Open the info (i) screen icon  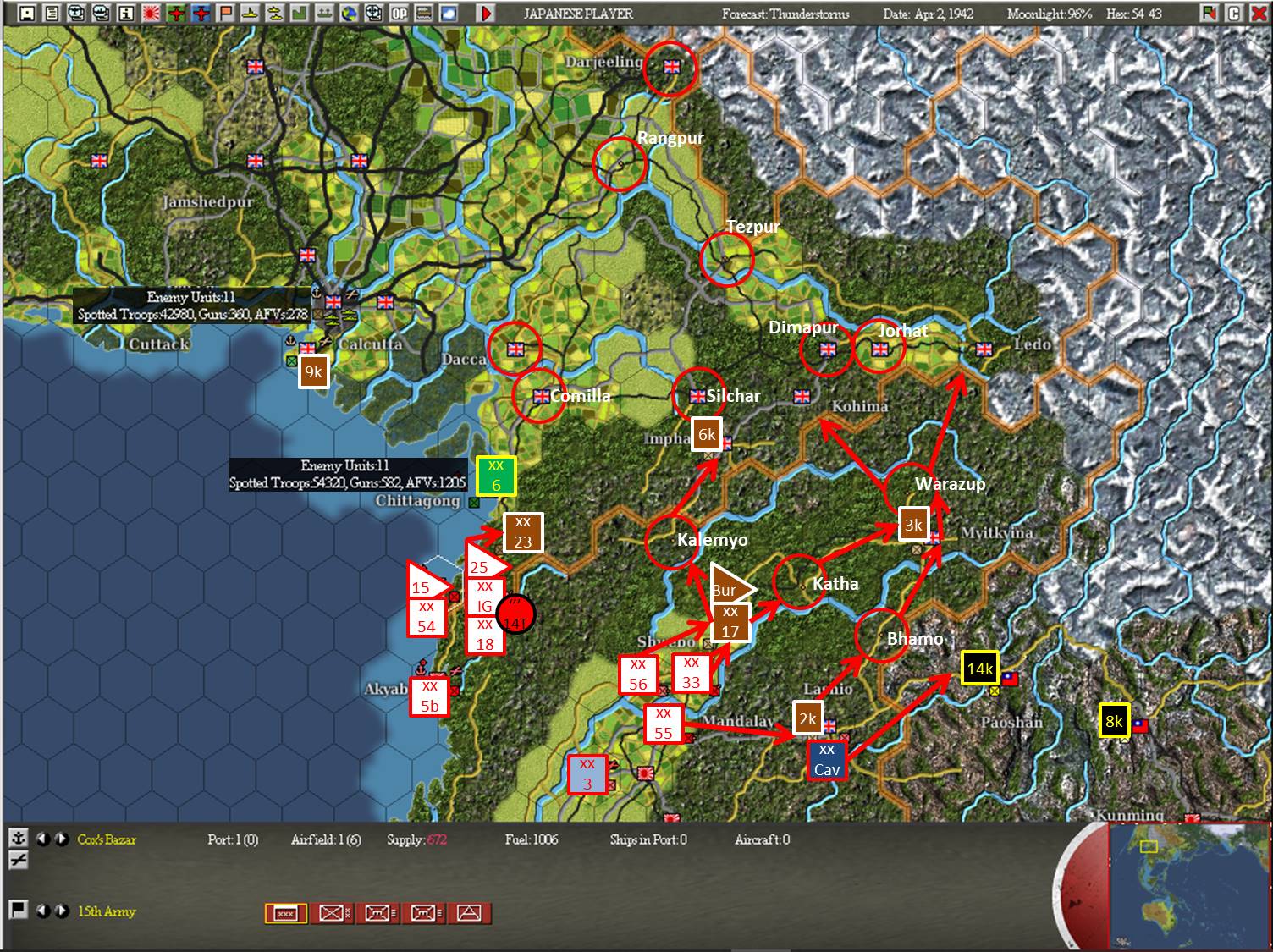127,14
